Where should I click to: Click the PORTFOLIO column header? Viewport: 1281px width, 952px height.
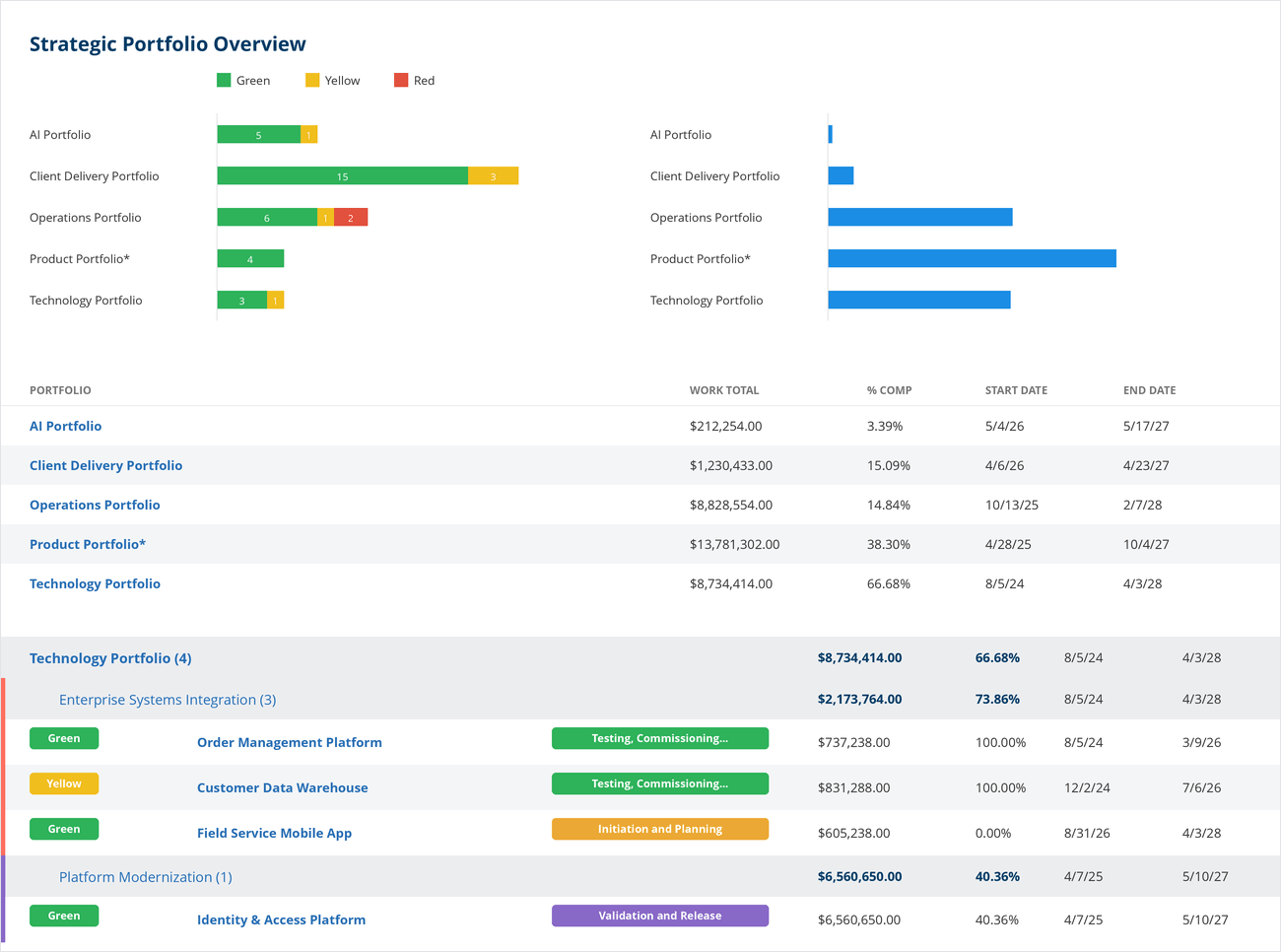coord(60,390)
